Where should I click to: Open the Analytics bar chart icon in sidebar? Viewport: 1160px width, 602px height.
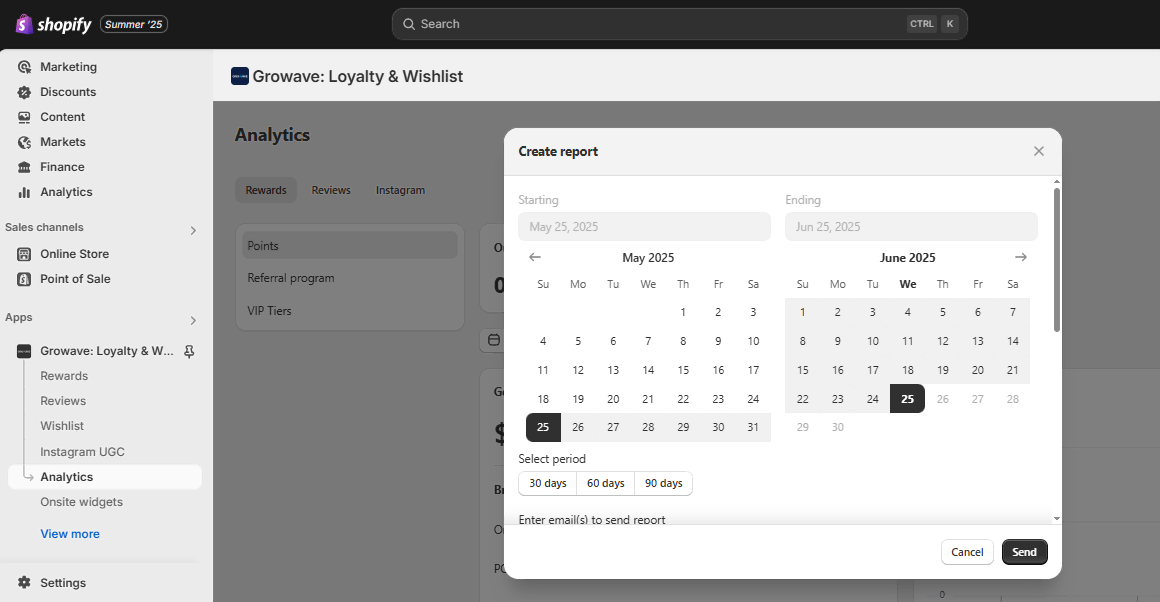tap(24, 192)
